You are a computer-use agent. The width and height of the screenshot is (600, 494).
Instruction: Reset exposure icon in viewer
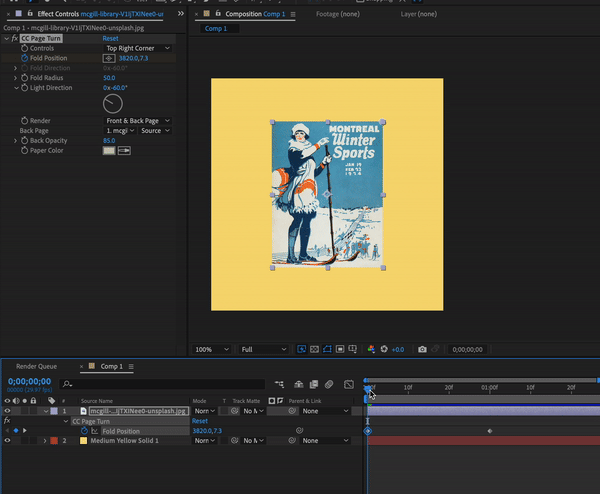coord(384,349)
